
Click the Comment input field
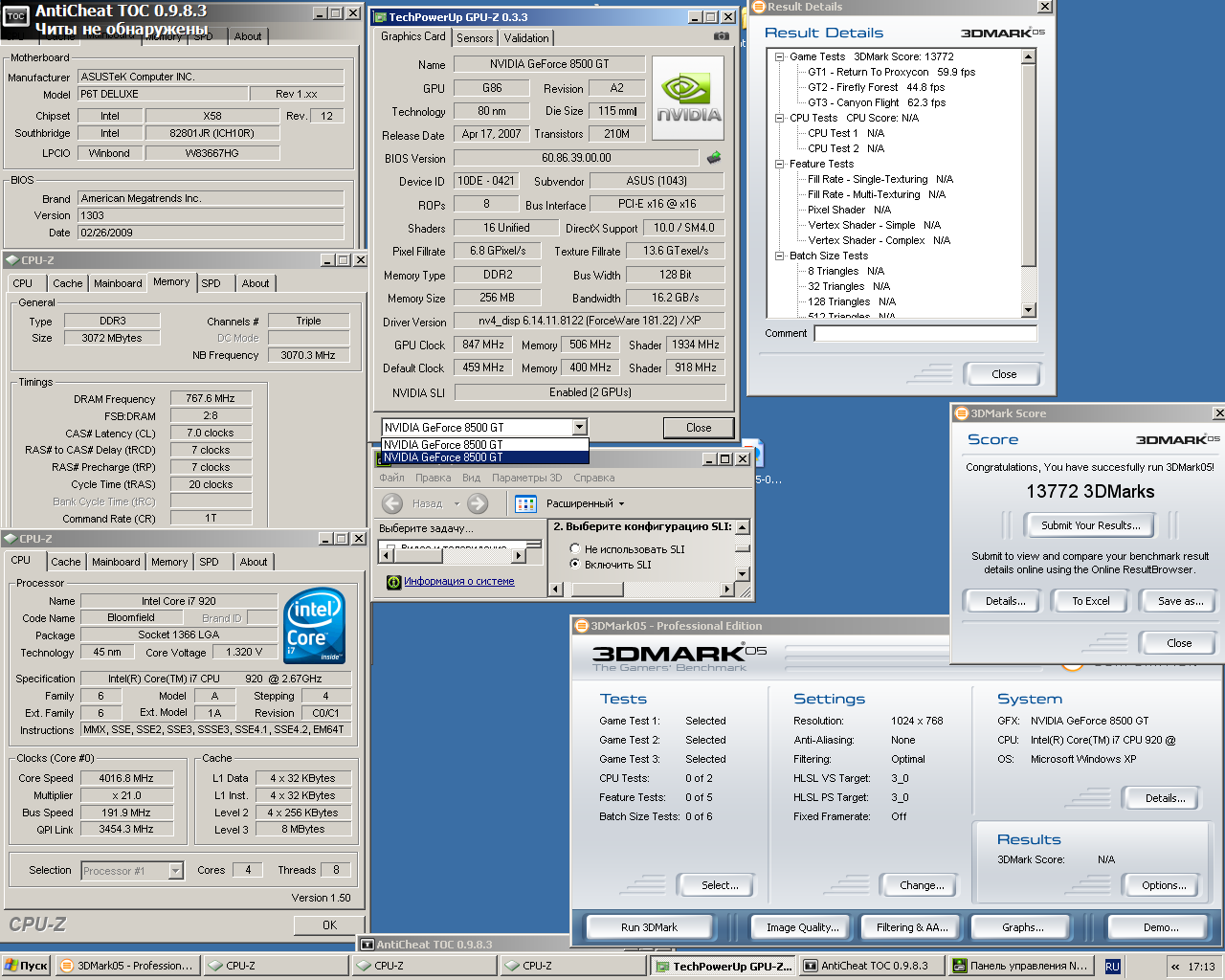[x=925, y=333]
